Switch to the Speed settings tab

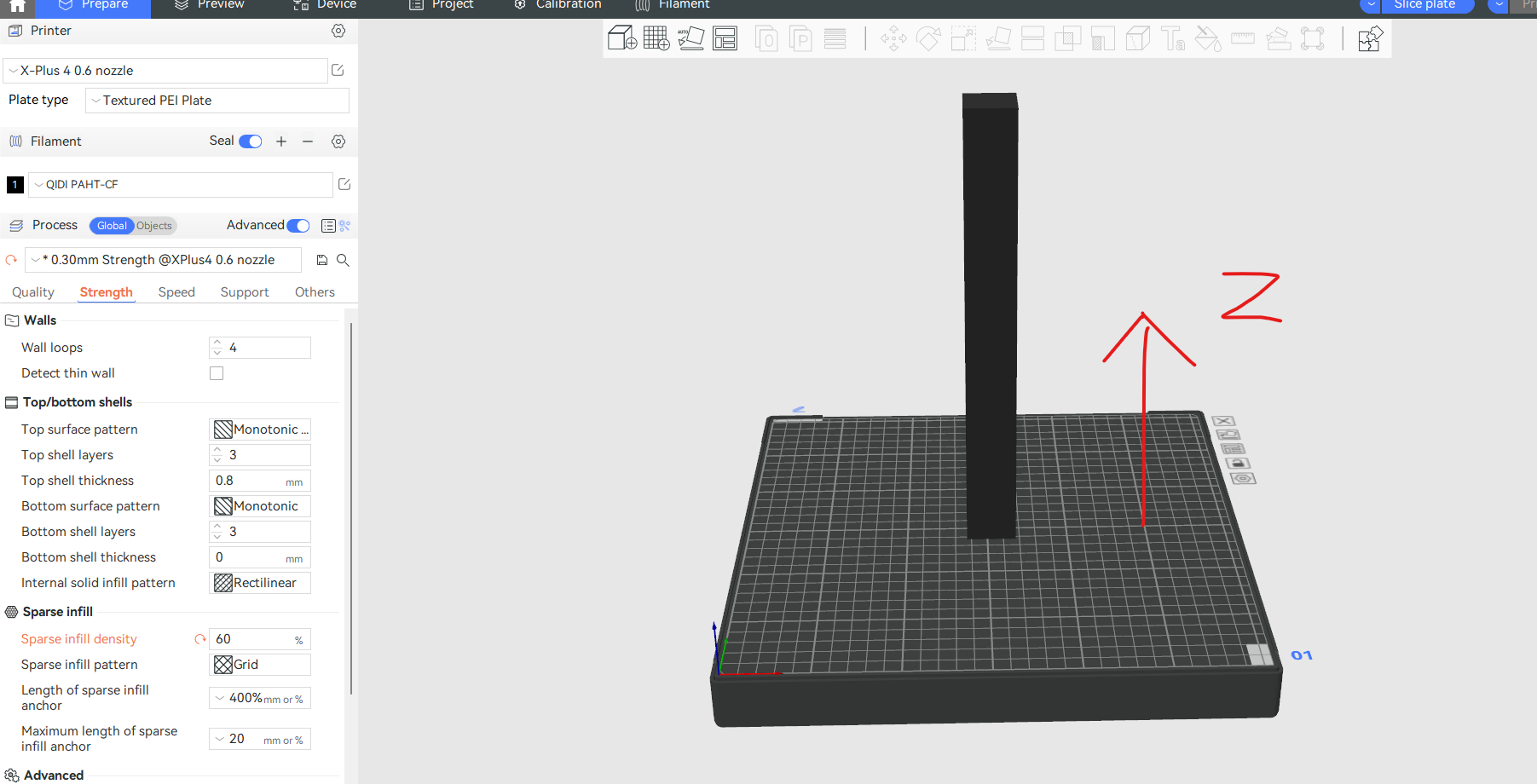(176, 292)
